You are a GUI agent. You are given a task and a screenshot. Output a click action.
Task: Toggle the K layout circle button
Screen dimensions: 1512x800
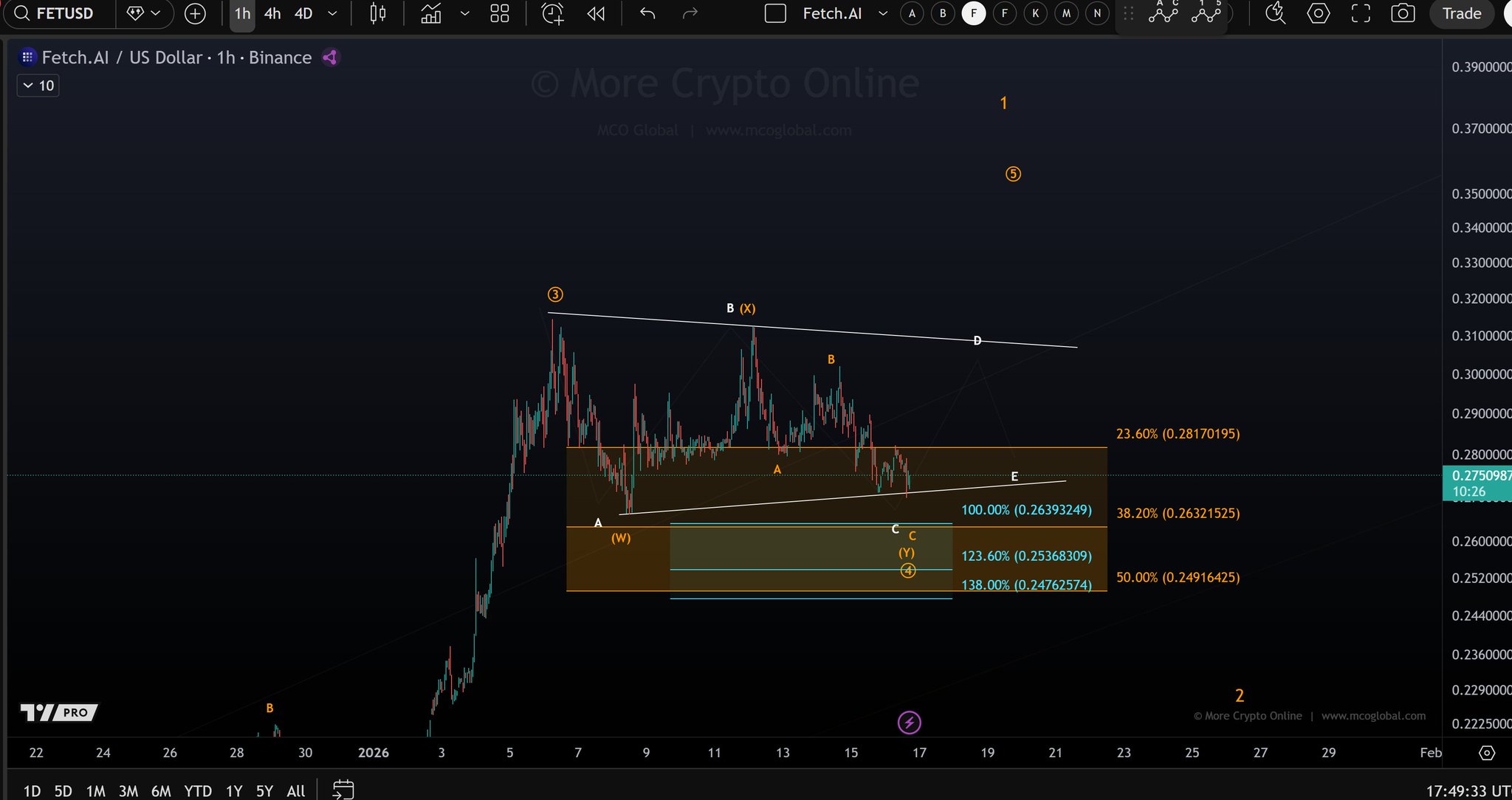coord(1036,13)
